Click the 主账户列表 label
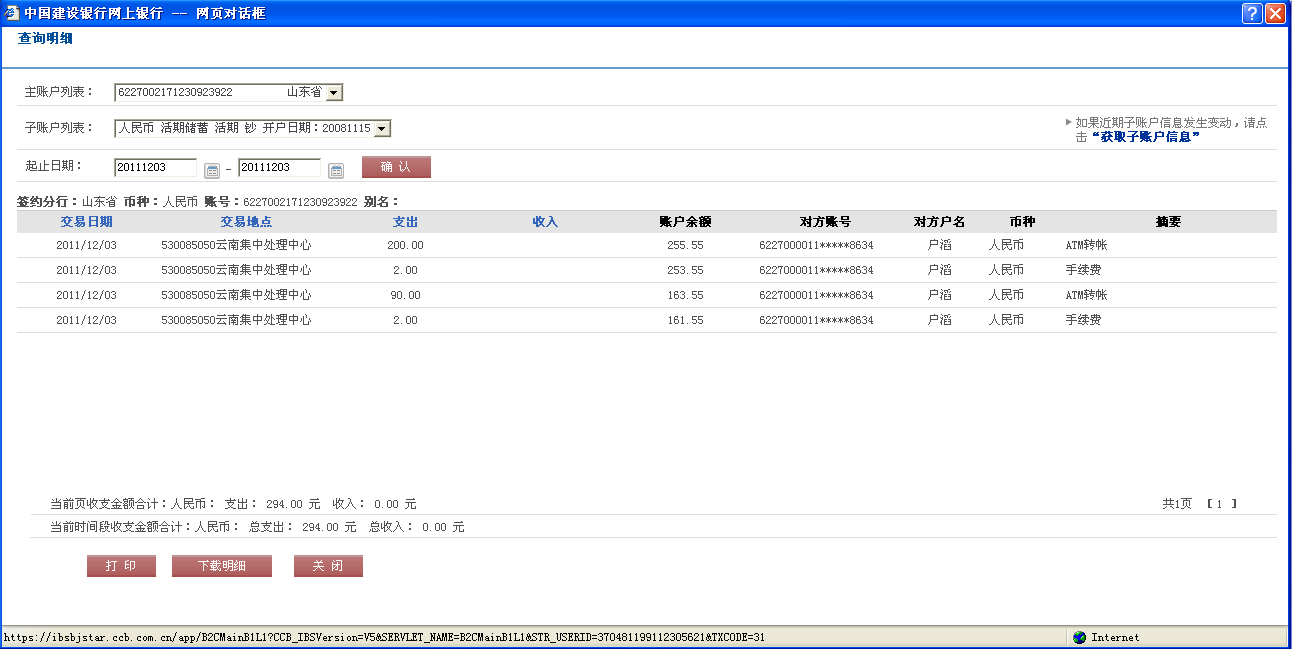The image size is (1292, 649). click(58, 92)
